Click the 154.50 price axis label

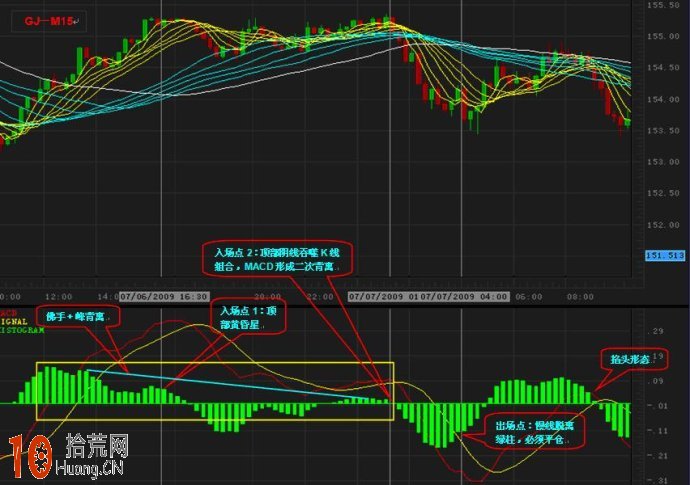click(663, 68)
